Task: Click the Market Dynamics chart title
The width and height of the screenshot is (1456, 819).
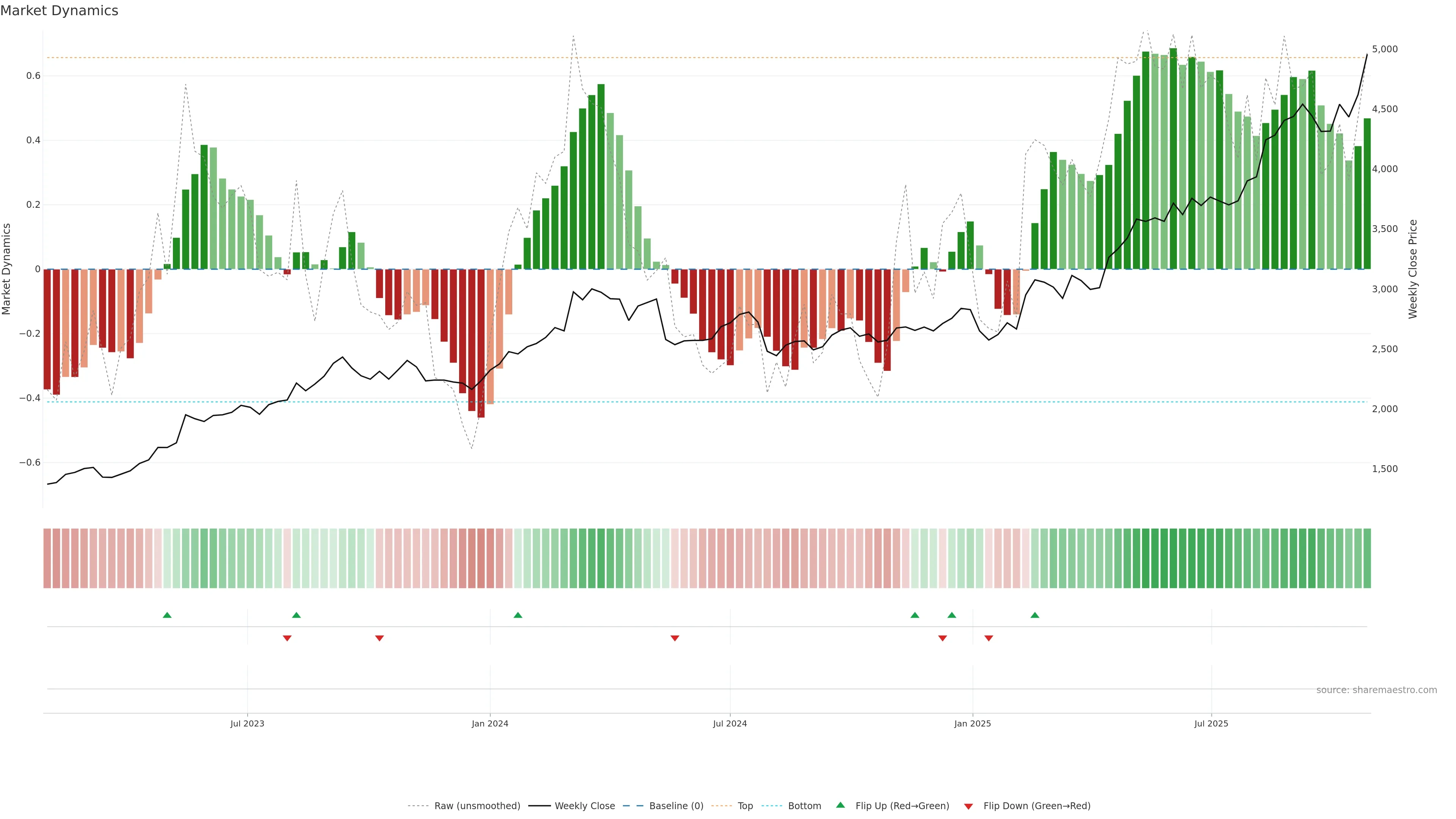Action: point(60,11)
